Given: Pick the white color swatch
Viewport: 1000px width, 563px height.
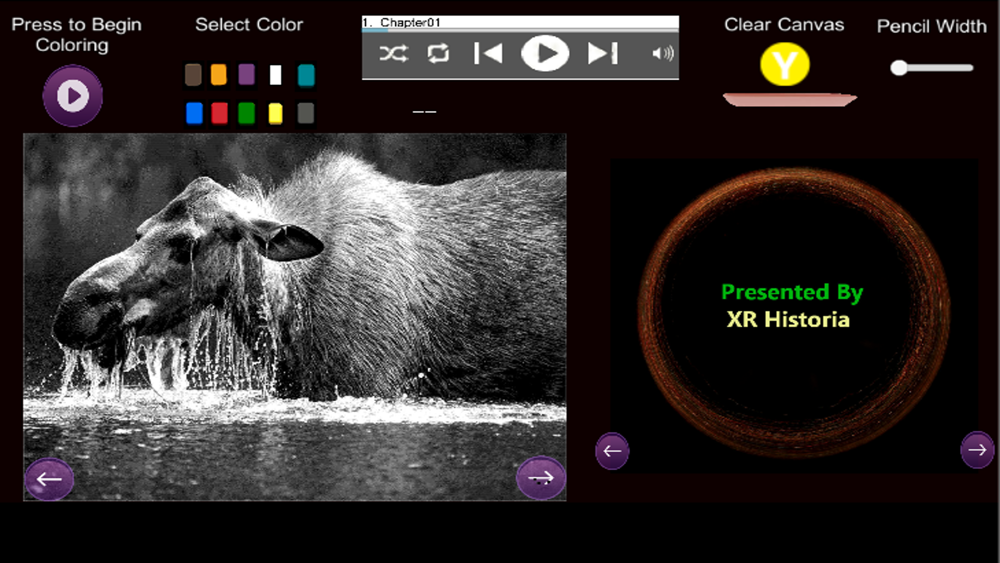Looking at the screenshot, I should click(276, 75).
